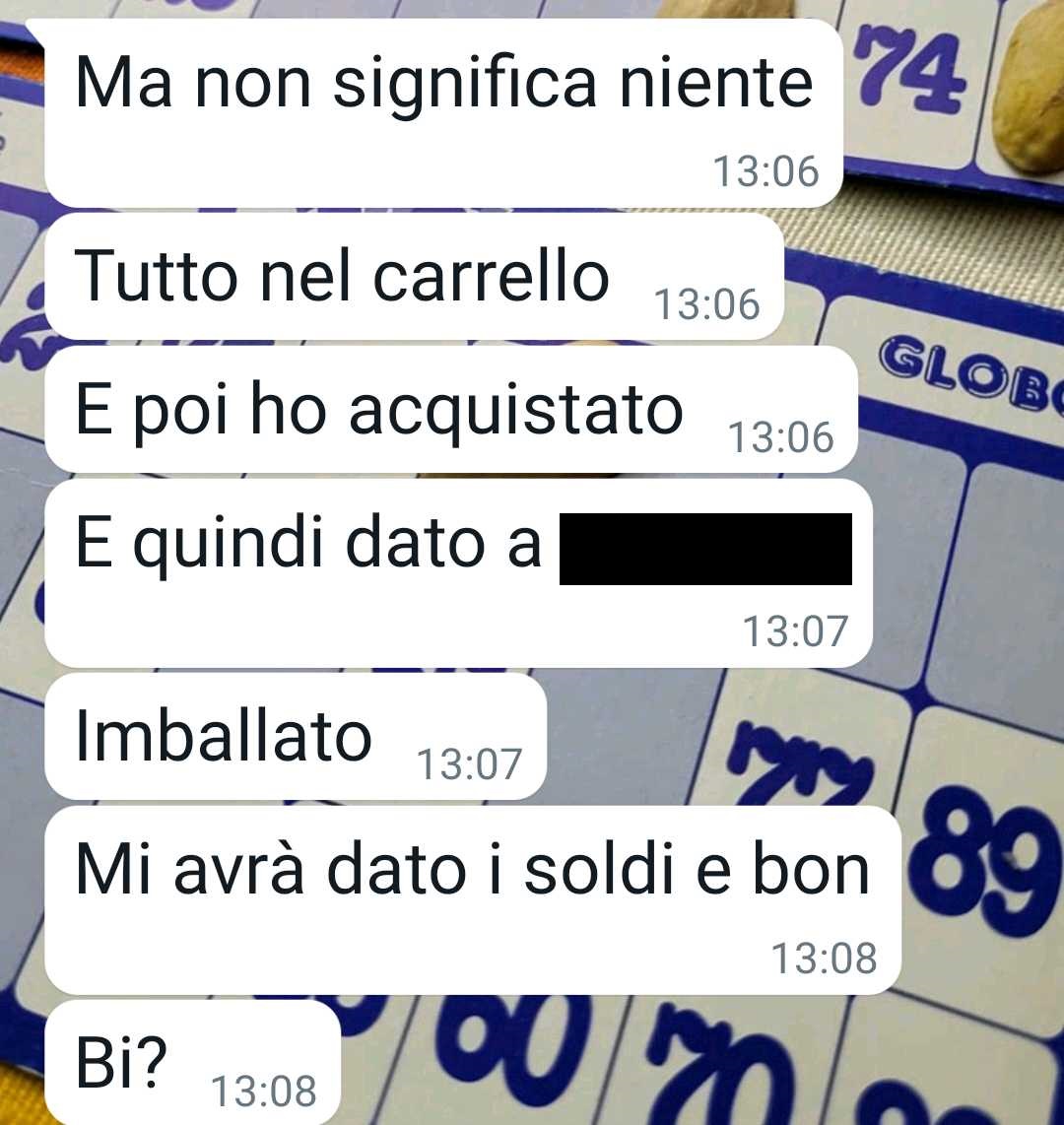
Task: Click the GLOBO logo text in the background
Action: point(972,373)
